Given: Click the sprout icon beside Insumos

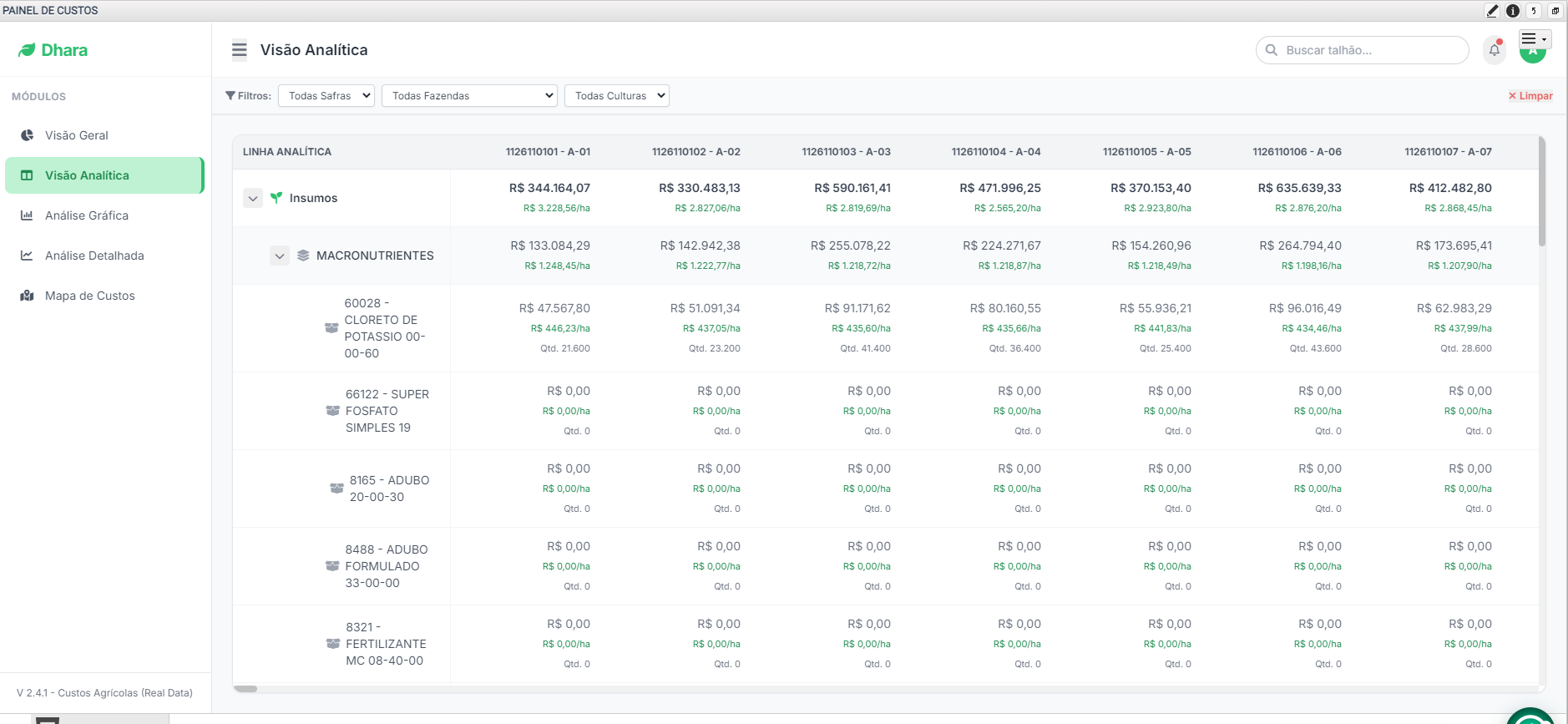Looking at the screenshot, I should [276, 198].
